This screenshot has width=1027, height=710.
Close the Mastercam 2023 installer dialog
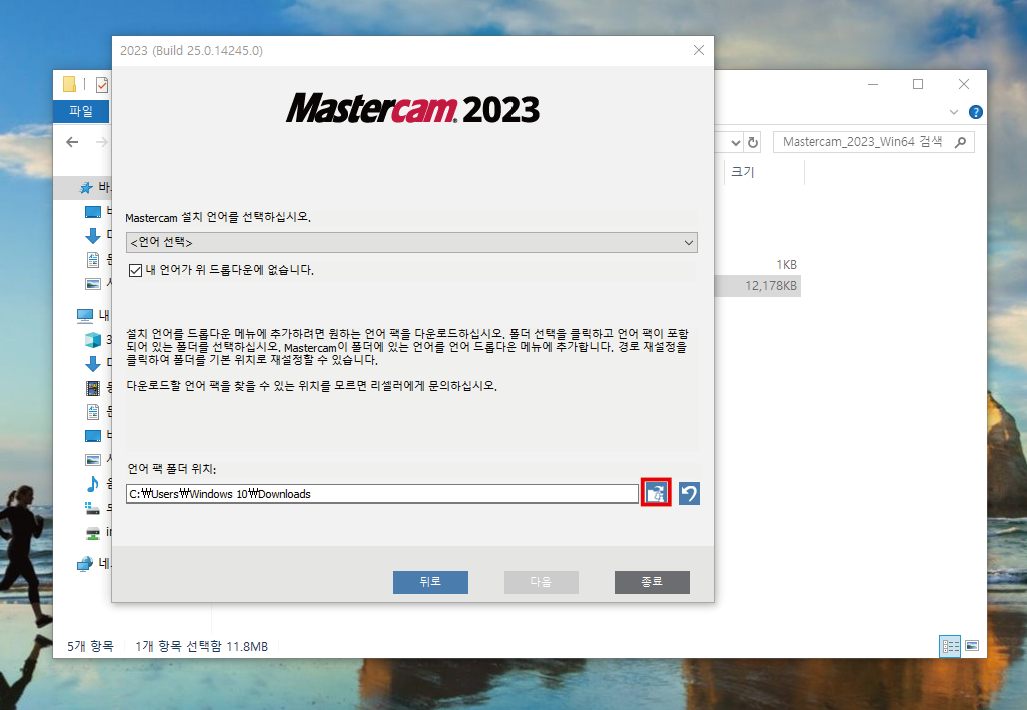[699, 50]
